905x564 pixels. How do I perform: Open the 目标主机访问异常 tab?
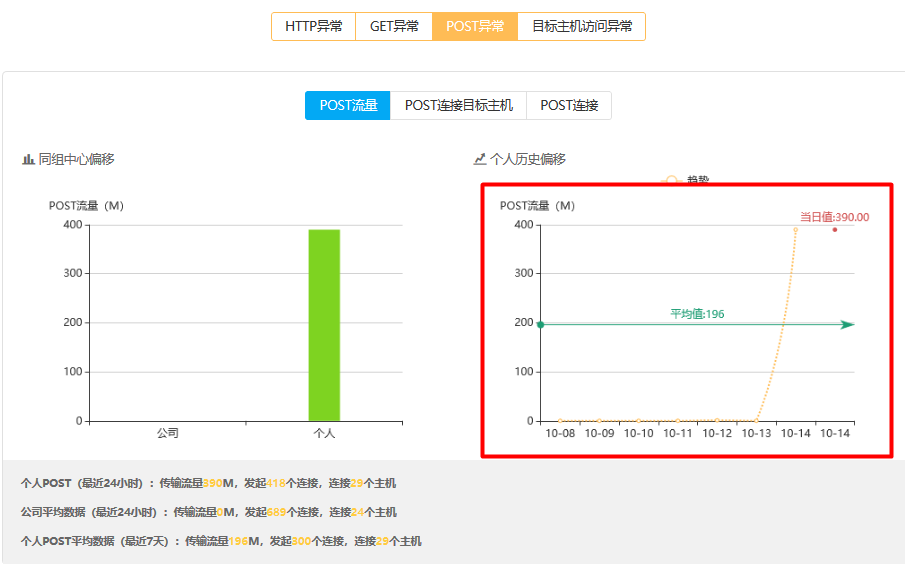click(582, 27)
